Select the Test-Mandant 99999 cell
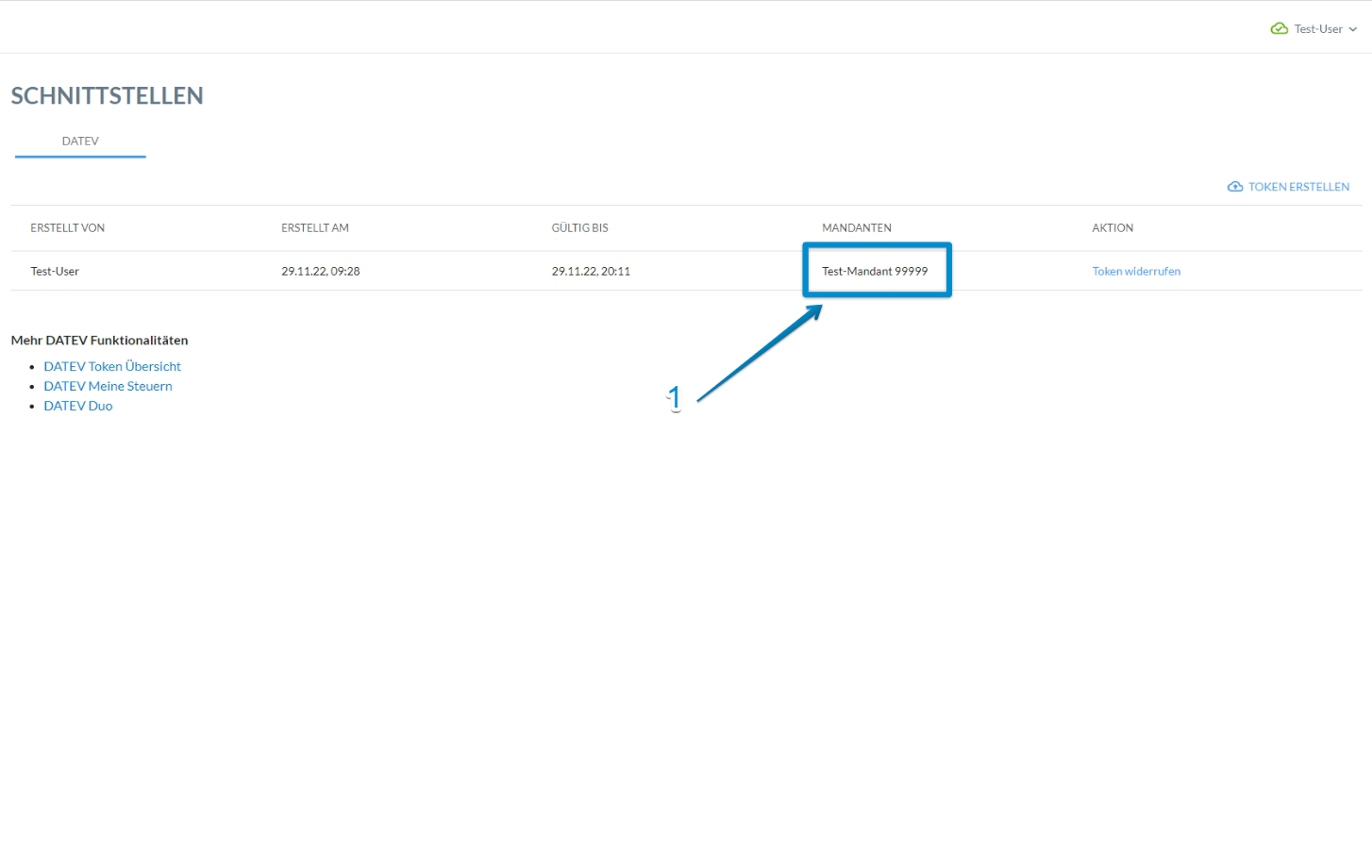1372x868 pixels. 875,272
